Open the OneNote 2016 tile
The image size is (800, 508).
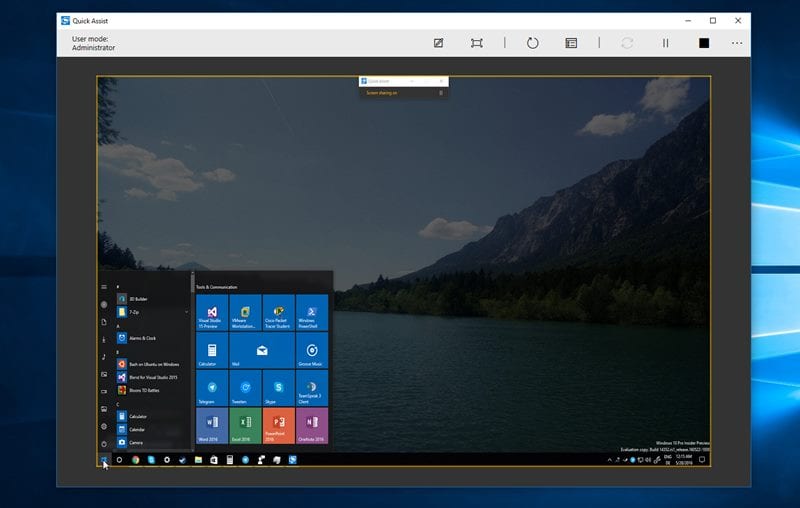[312, 425]
